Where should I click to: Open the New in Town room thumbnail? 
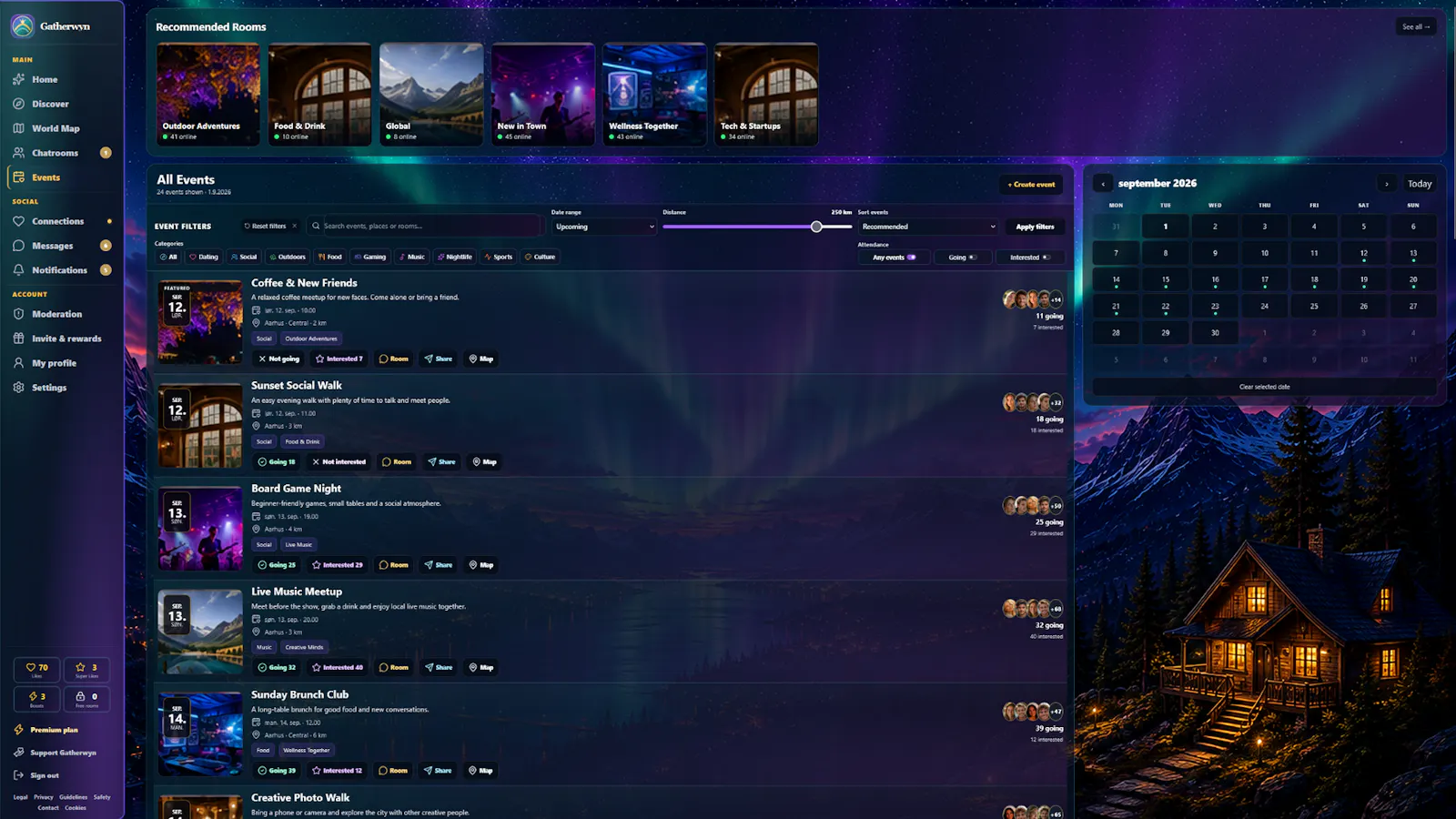543,95
